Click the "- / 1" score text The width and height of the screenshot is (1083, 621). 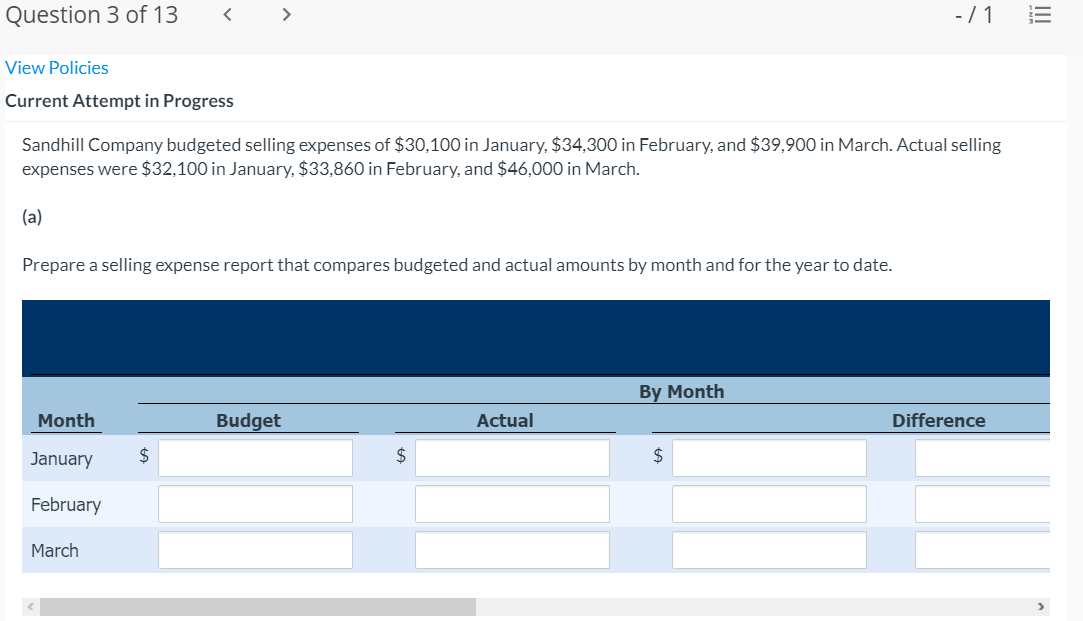point(974,15)
